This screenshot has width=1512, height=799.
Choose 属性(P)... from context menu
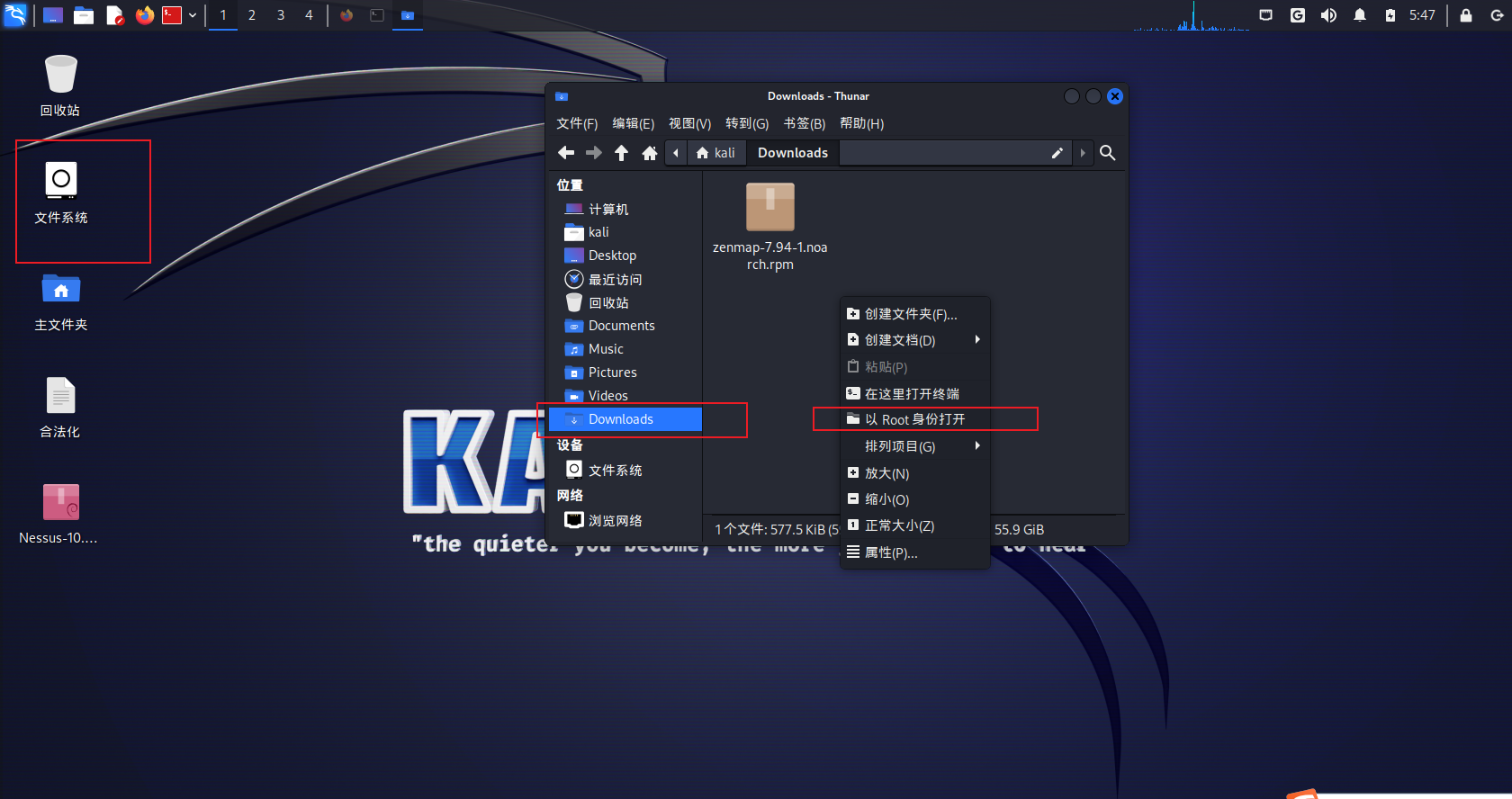(914, 552)
